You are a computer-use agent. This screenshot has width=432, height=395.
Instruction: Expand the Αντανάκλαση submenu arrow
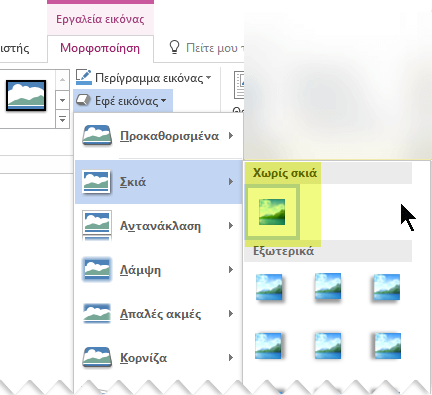(x=231, y=226)
